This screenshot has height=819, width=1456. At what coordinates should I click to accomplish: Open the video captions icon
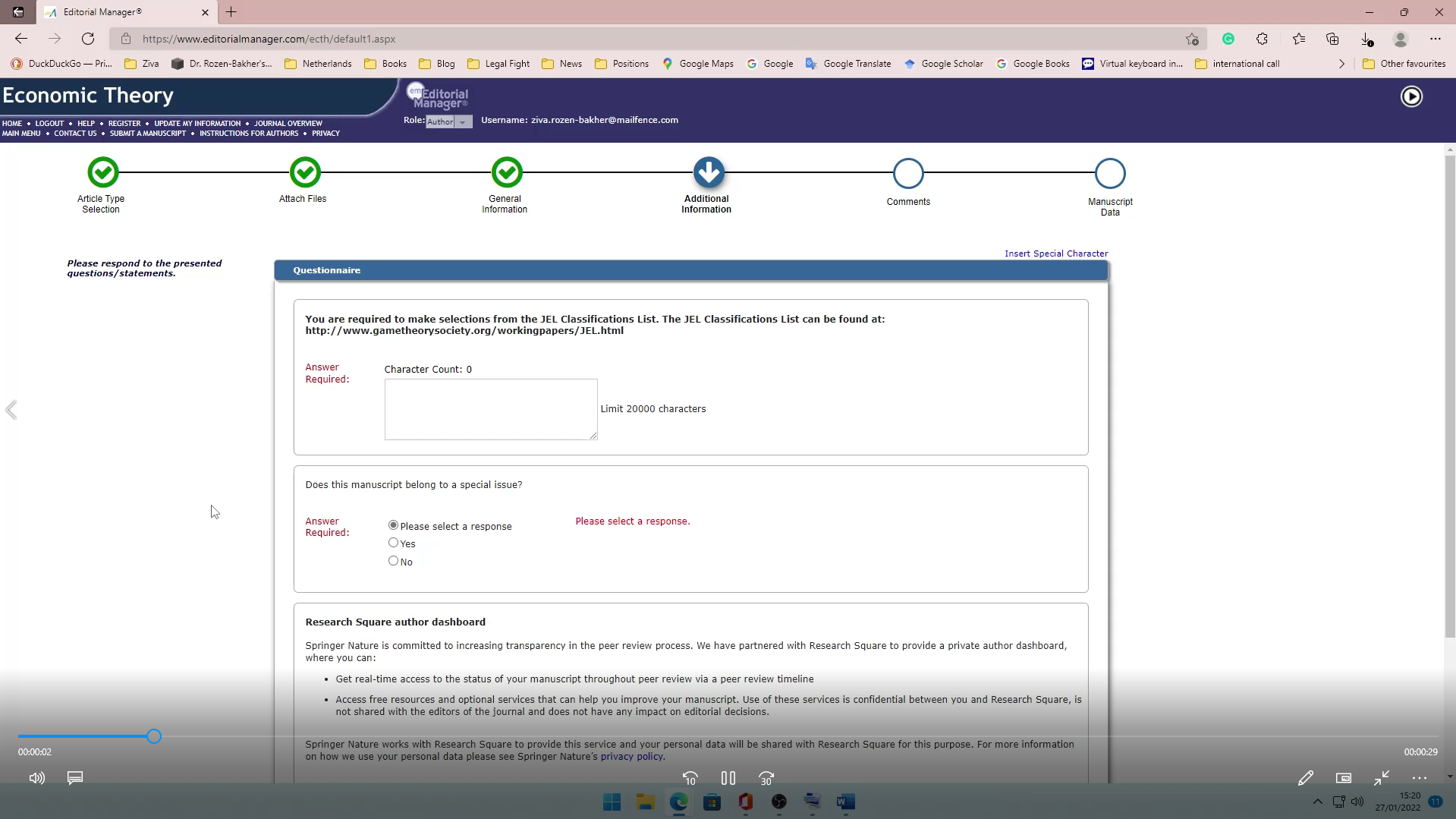pos(75,778)
